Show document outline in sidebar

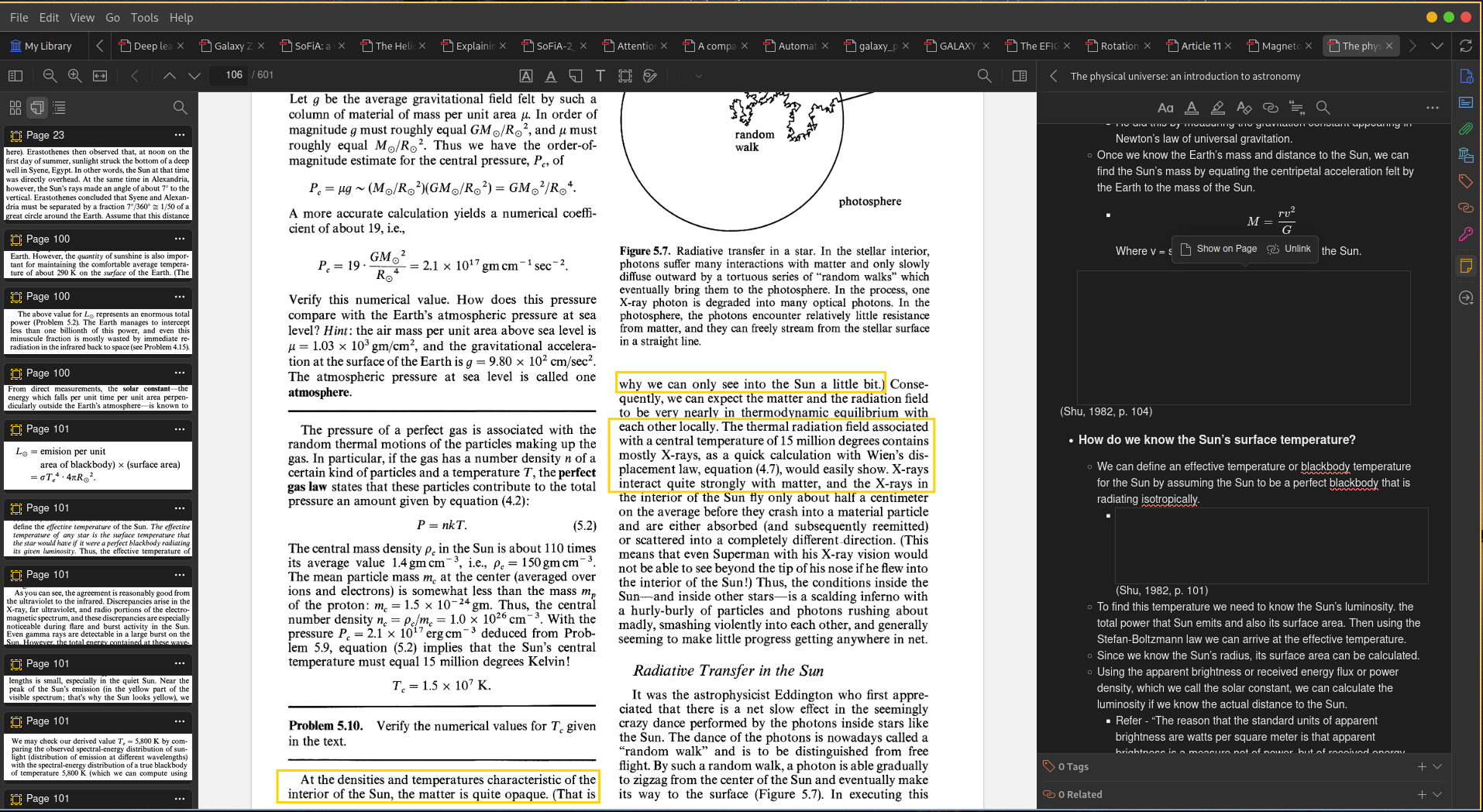(x=60, y=108)
